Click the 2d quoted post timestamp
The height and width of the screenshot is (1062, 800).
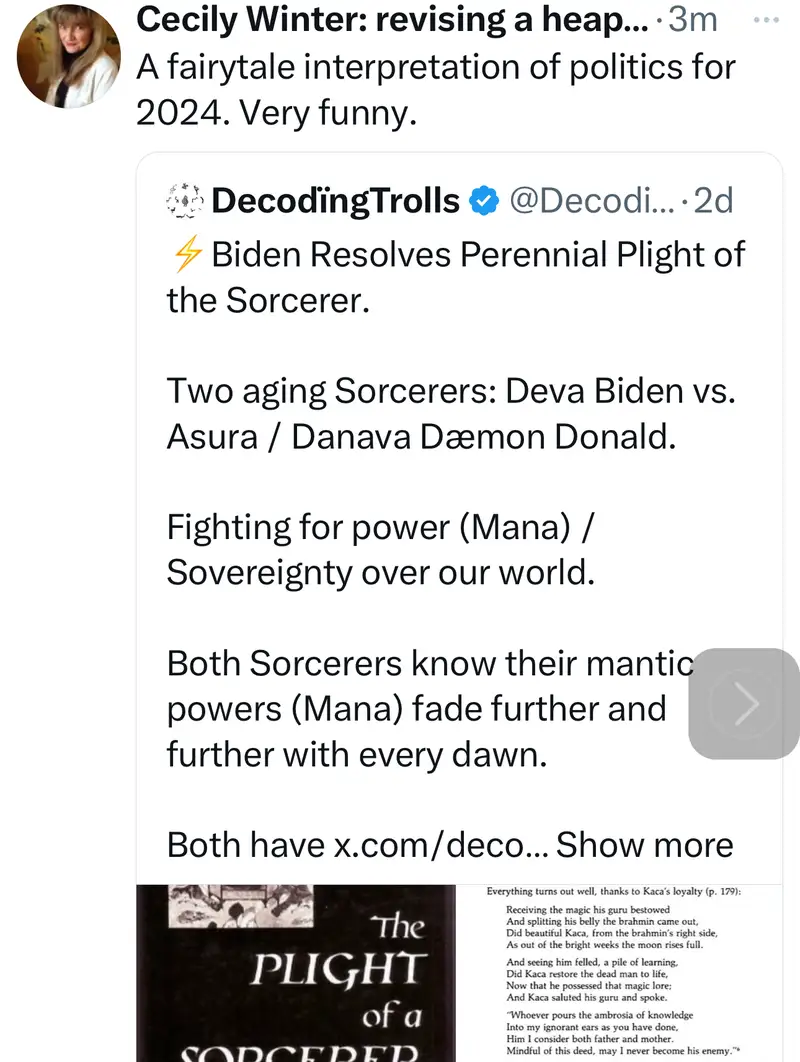pyautogui.click(x=713, y=201)
